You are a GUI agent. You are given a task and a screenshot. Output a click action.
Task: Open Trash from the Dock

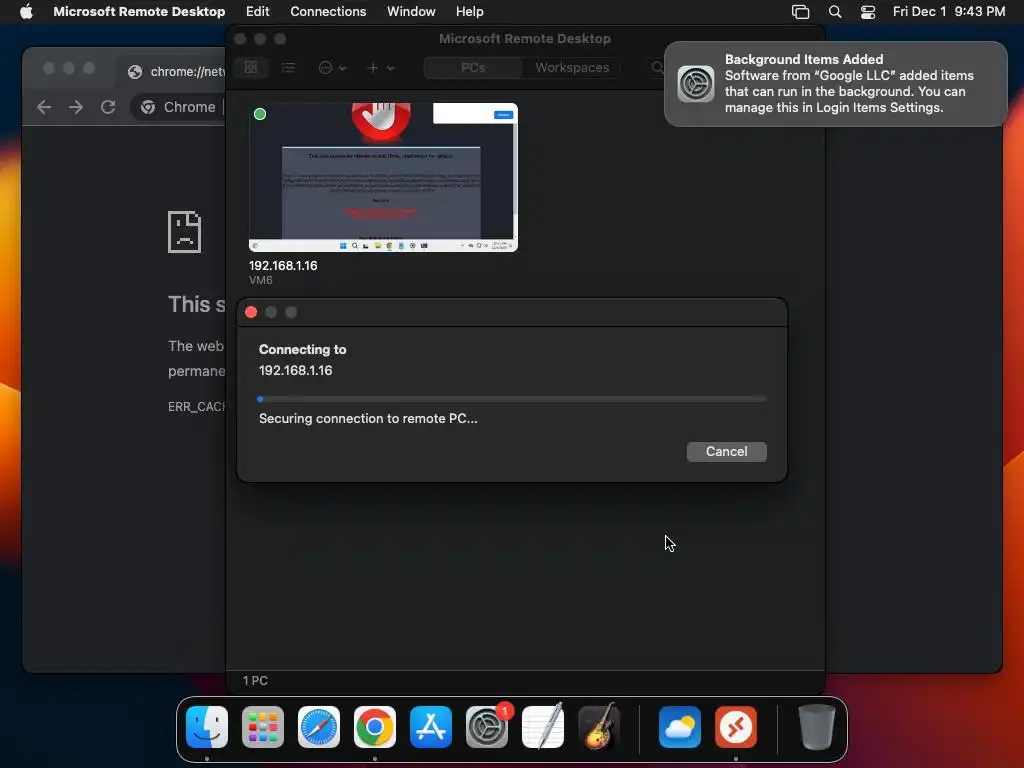coord(816,727)
